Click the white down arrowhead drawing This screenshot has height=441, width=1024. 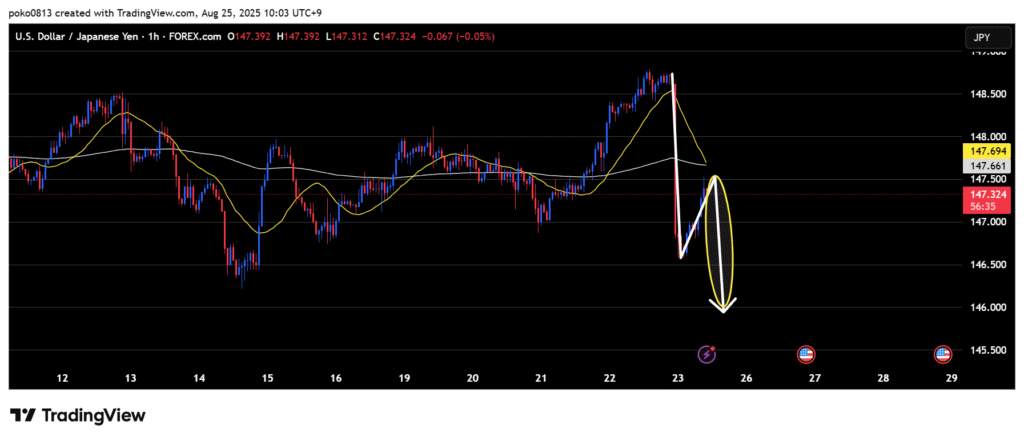723,305
